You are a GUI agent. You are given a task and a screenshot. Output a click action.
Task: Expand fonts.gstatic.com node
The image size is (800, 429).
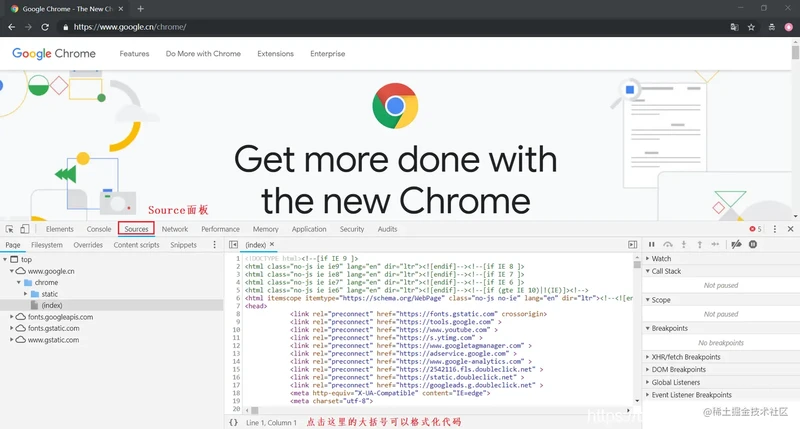click(x=12, y=328)
